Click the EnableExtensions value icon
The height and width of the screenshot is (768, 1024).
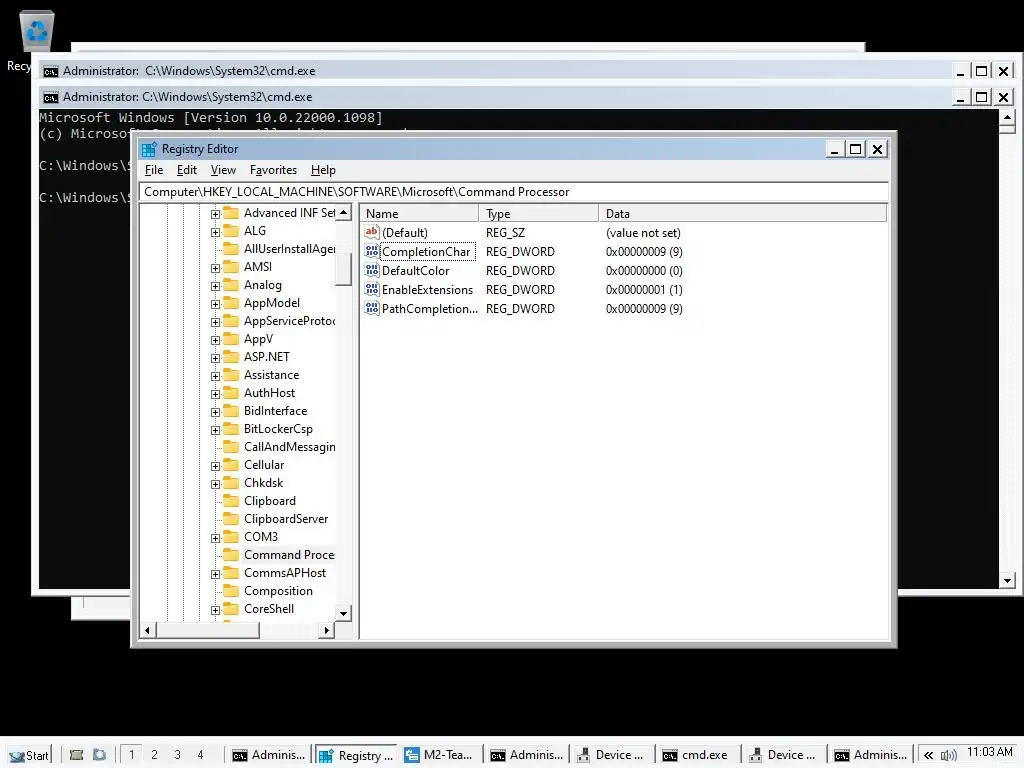tap(372, 289)
